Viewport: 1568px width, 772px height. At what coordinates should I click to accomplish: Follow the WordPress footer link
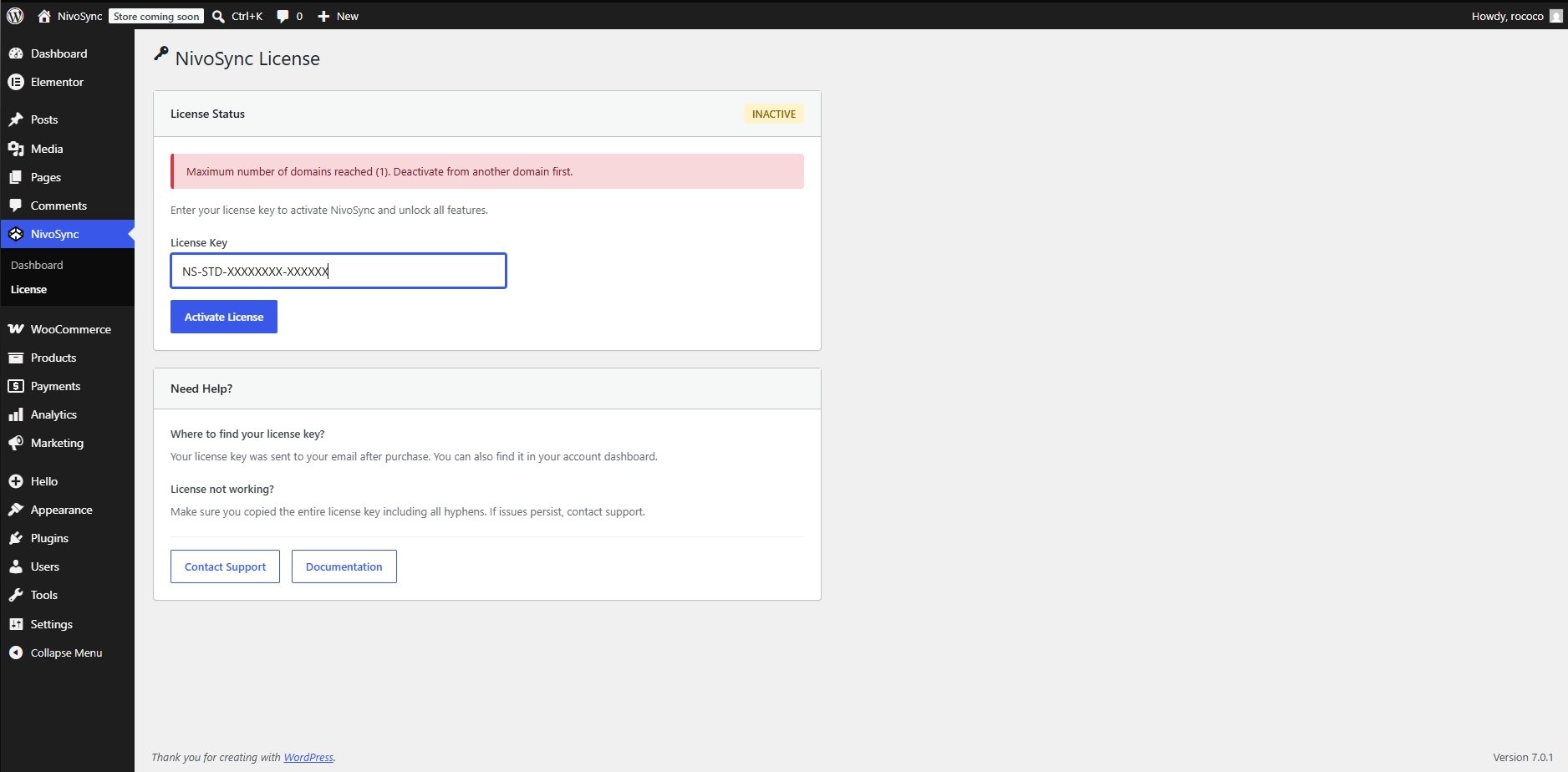pyautogui.click(x=308, y=757)
